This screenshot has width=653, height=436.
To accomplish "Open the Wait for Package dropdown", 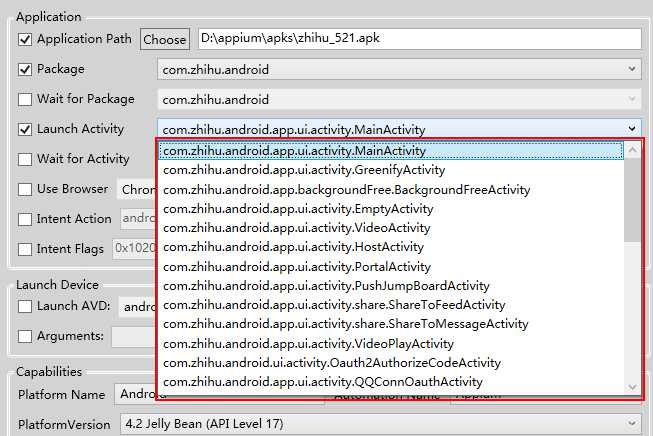I will [x=399, y=99].
